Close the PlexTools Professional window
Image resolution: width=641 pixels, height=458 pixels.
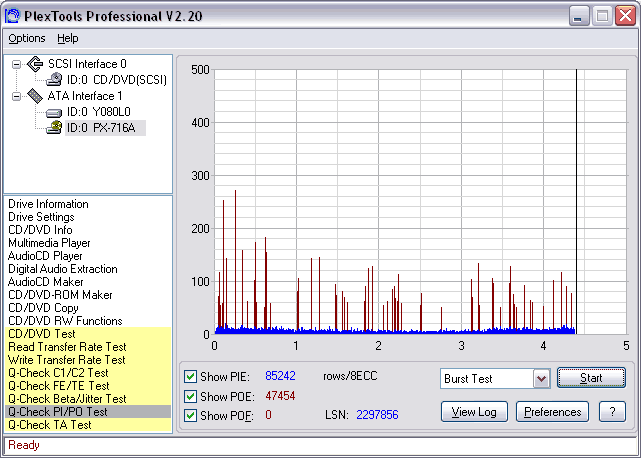625,16
